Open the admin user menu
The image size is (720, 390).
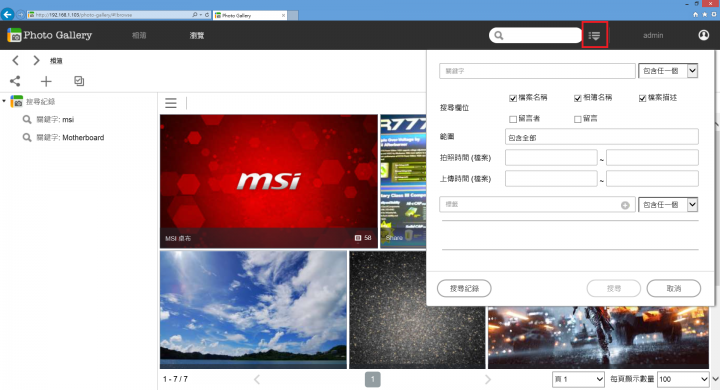point(653,35)
